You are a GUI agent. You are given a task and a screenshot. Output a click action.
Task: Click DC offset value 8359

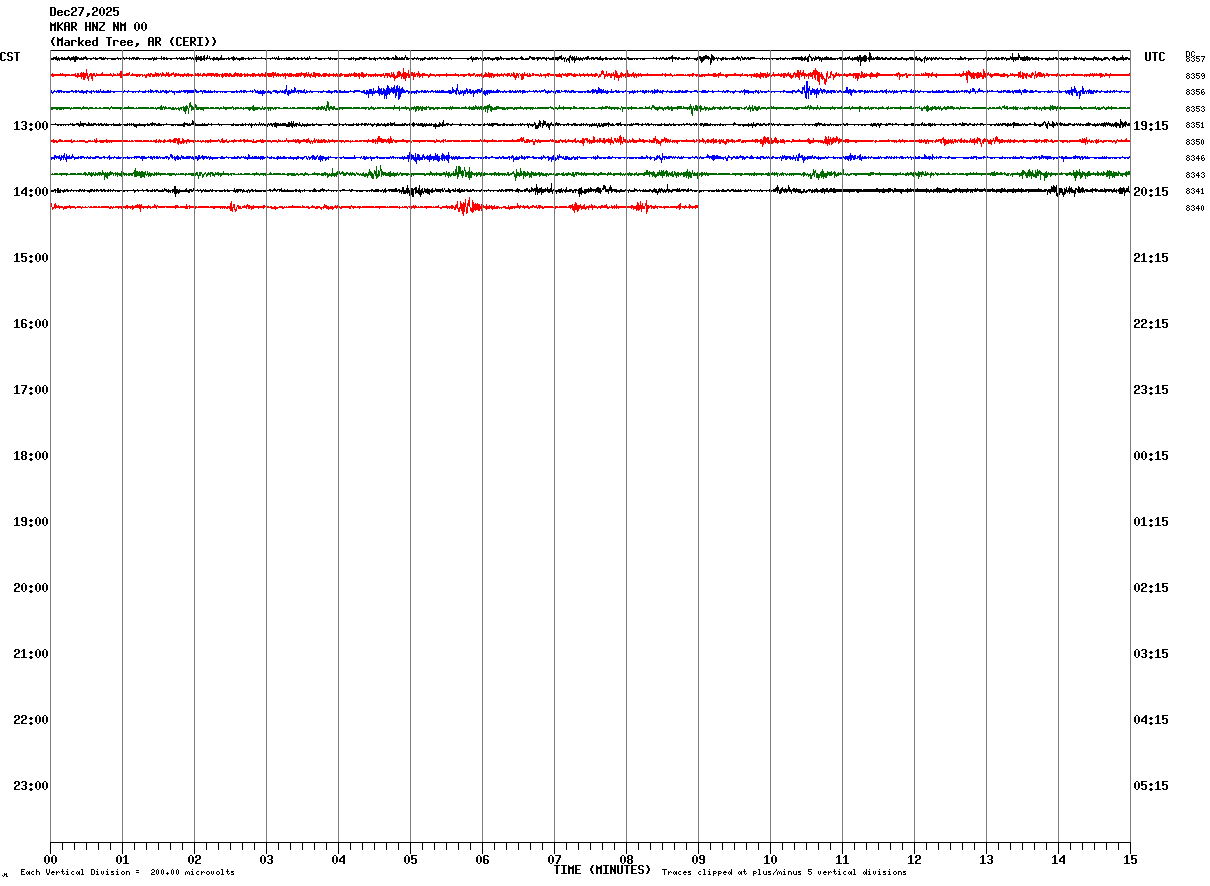point(1195,76)
